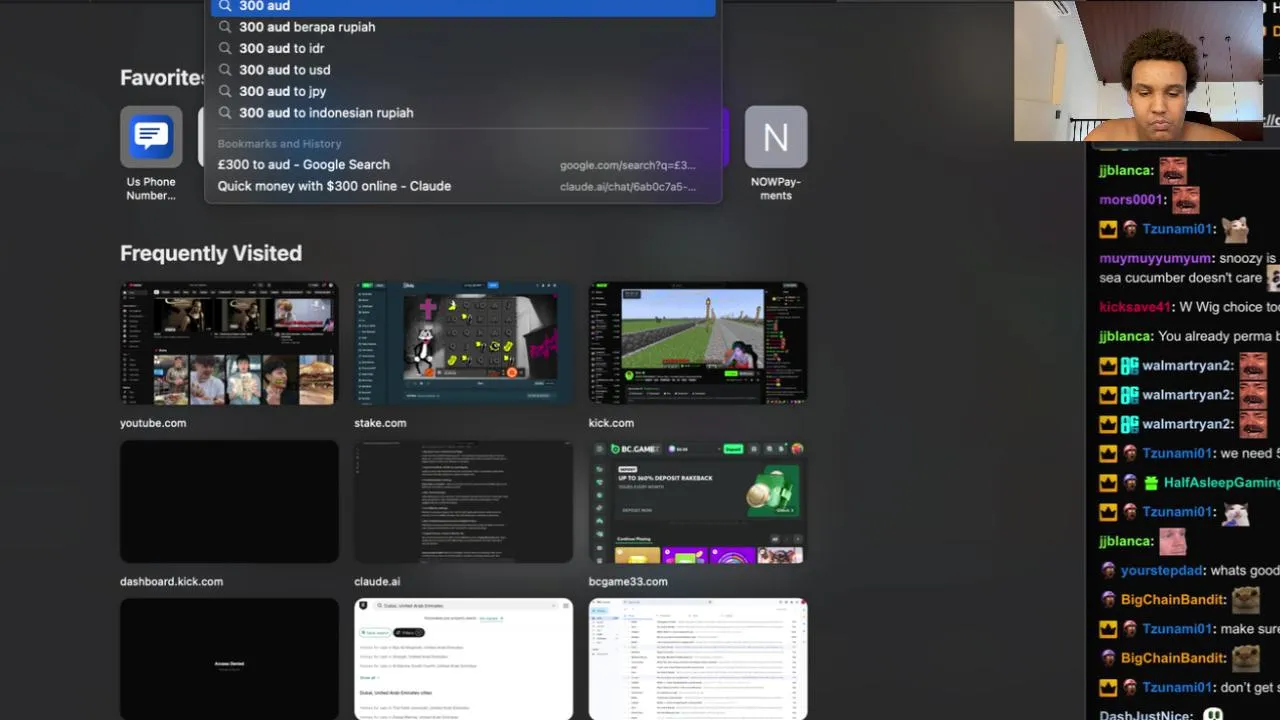Open the NOWPayments favorite icon
This screenshot has width=1280, height=720.
tap(776, 137)
